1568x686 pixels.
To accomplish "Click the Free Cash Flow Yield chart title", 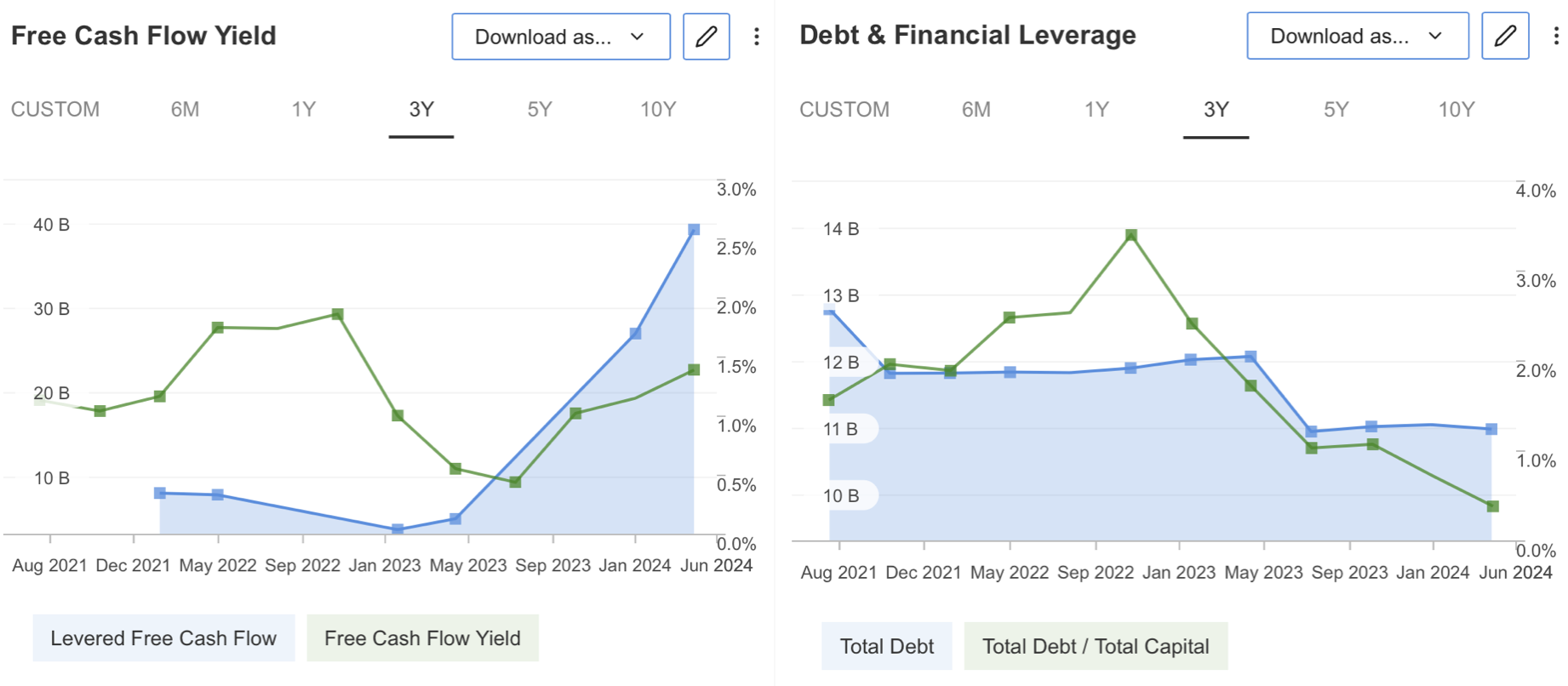I will pos(144,36).
